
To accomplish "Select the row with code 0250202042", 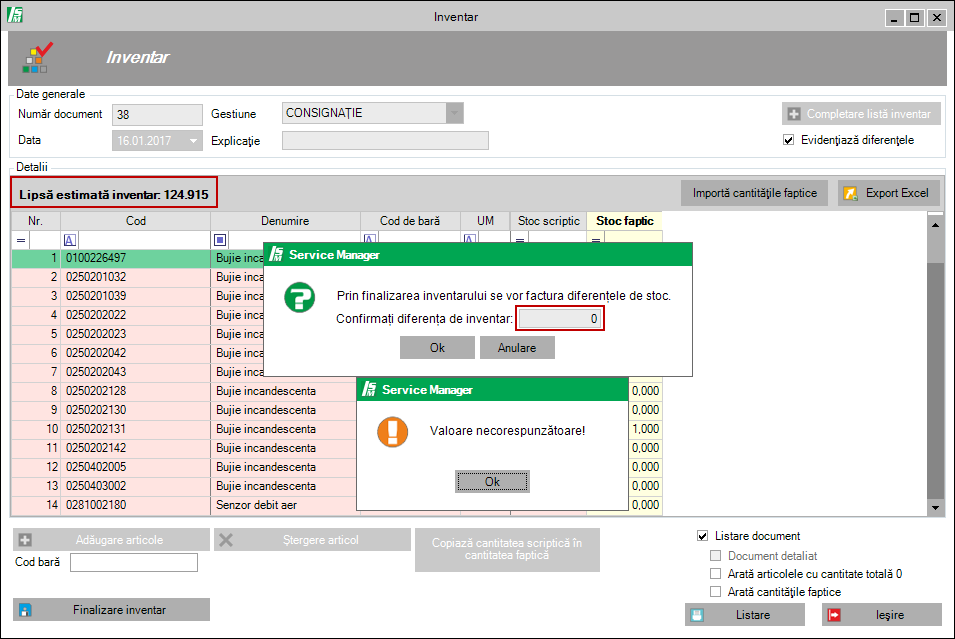I will point(138,353).
